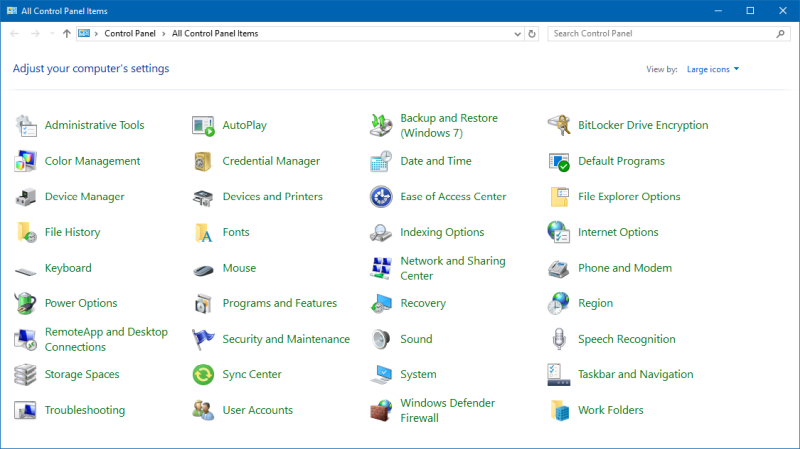Open the Credential Manager safe icon
Image resolution: width=800 pixels, height=449 pixels.
click(x=203, y=161)
